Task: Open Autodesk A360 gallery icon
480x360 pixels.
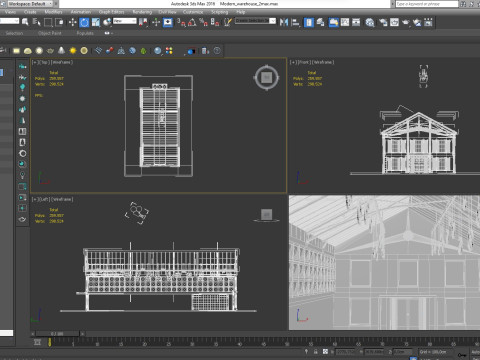Action: tap(428, 22)
